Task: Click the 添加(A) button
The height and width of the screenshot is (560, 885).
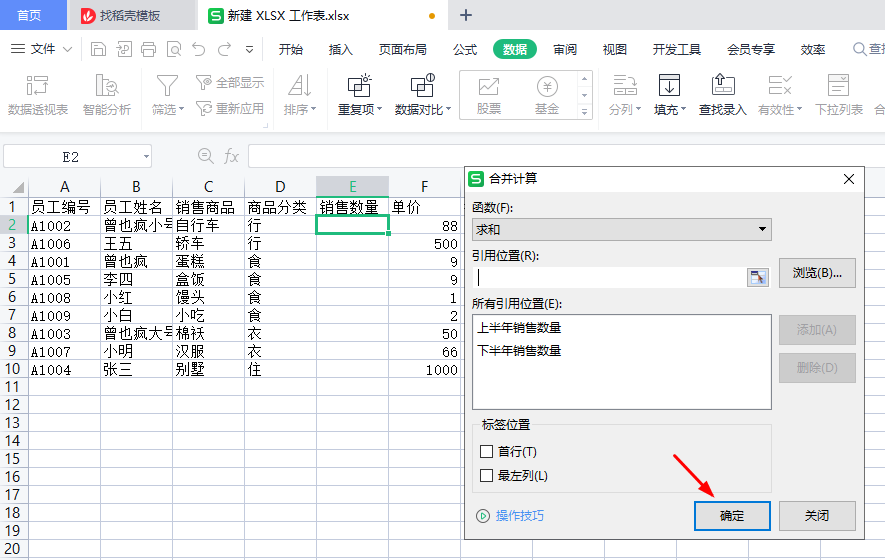Action: coord(817,330)
